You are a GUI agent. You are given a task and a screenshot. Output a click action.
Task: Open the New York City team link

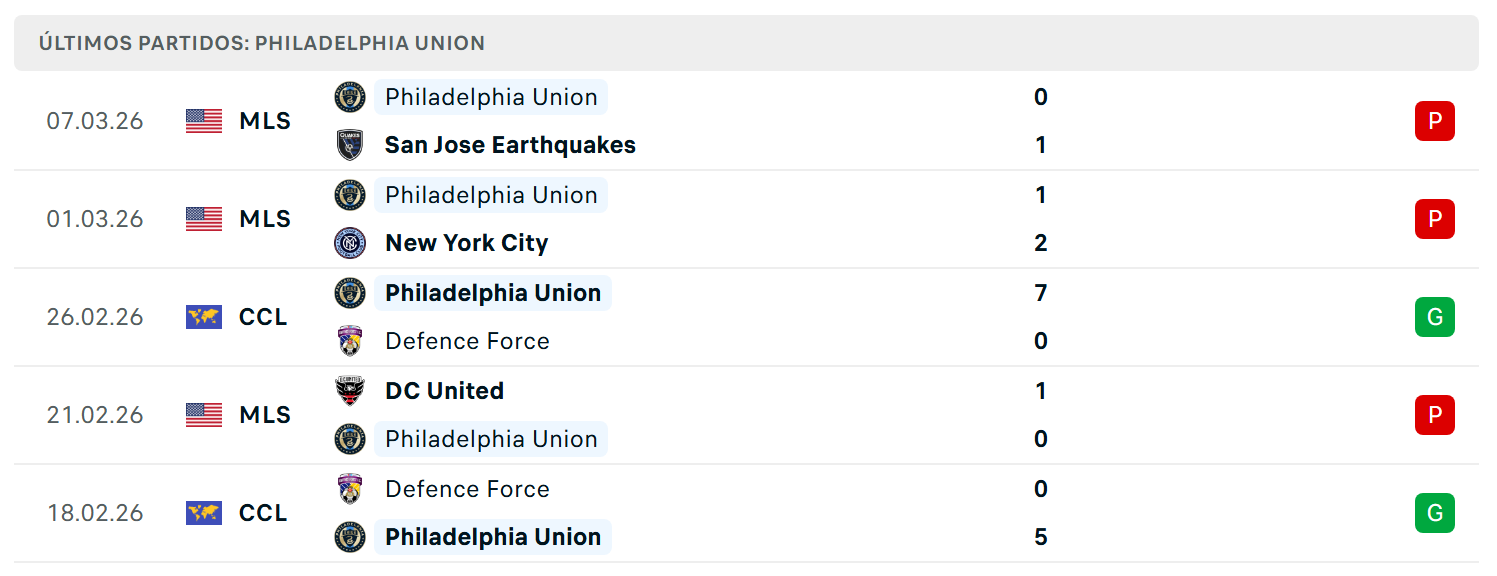click(x=467, y=243)
